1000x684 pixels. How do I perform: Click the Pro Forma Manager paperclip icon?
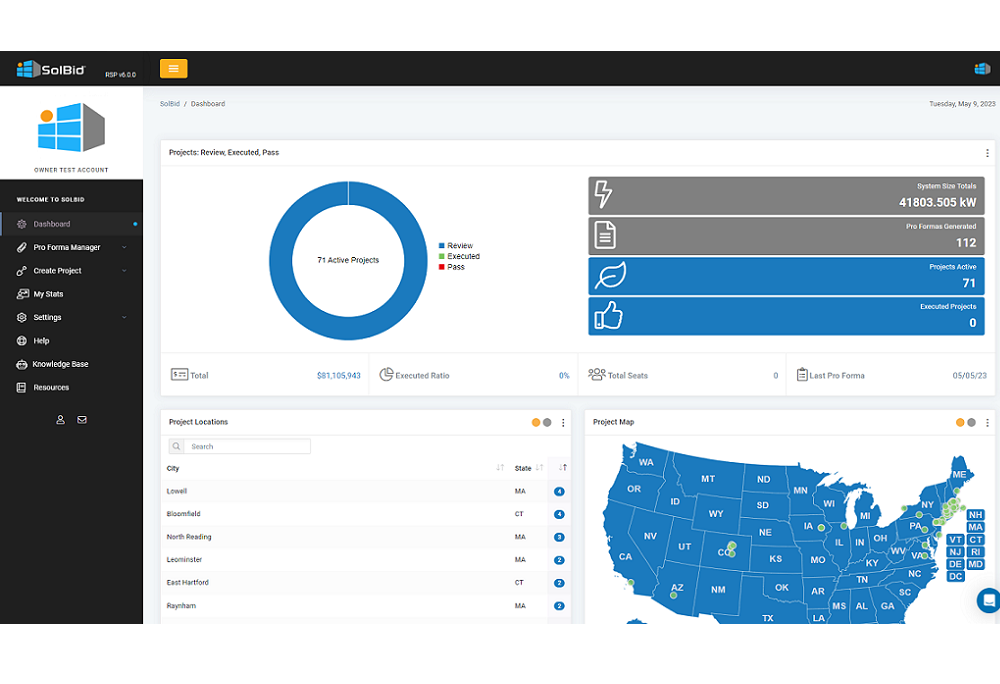22,247
